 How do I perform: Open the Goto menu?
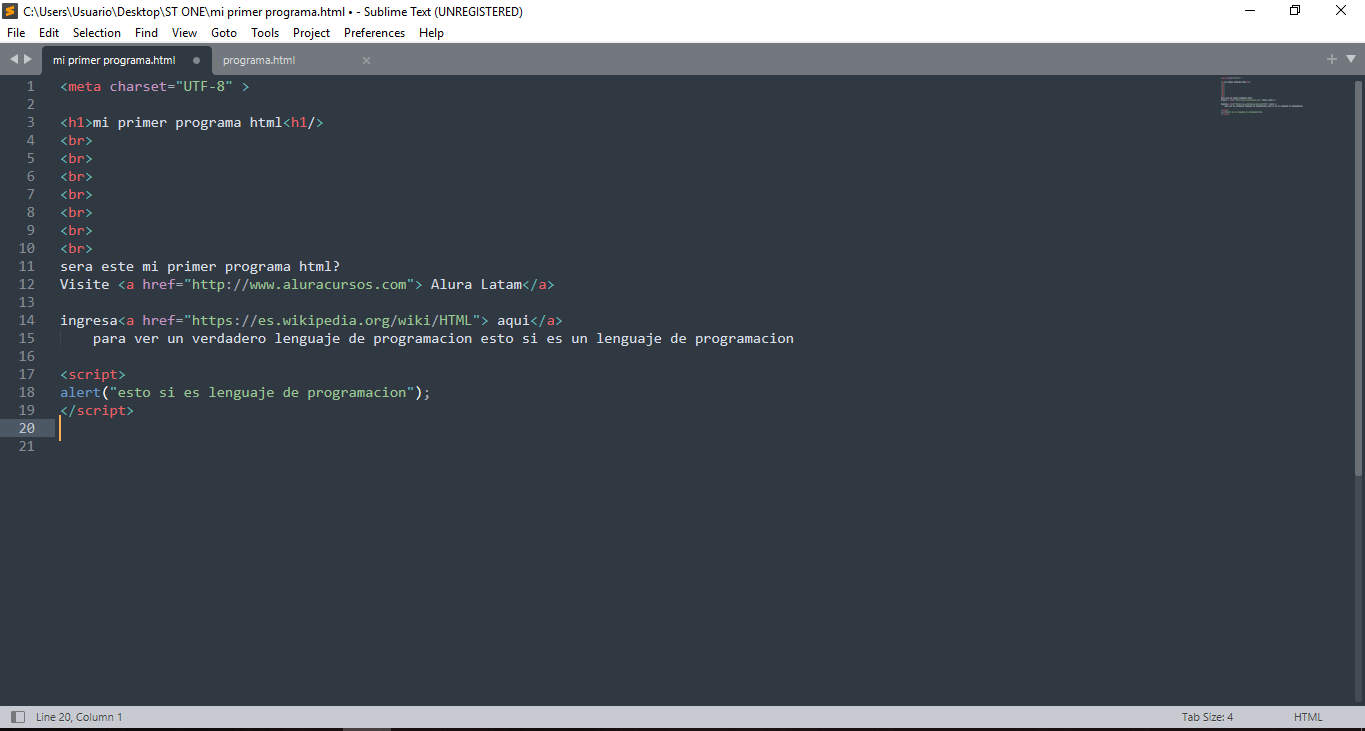pos(224,33)
